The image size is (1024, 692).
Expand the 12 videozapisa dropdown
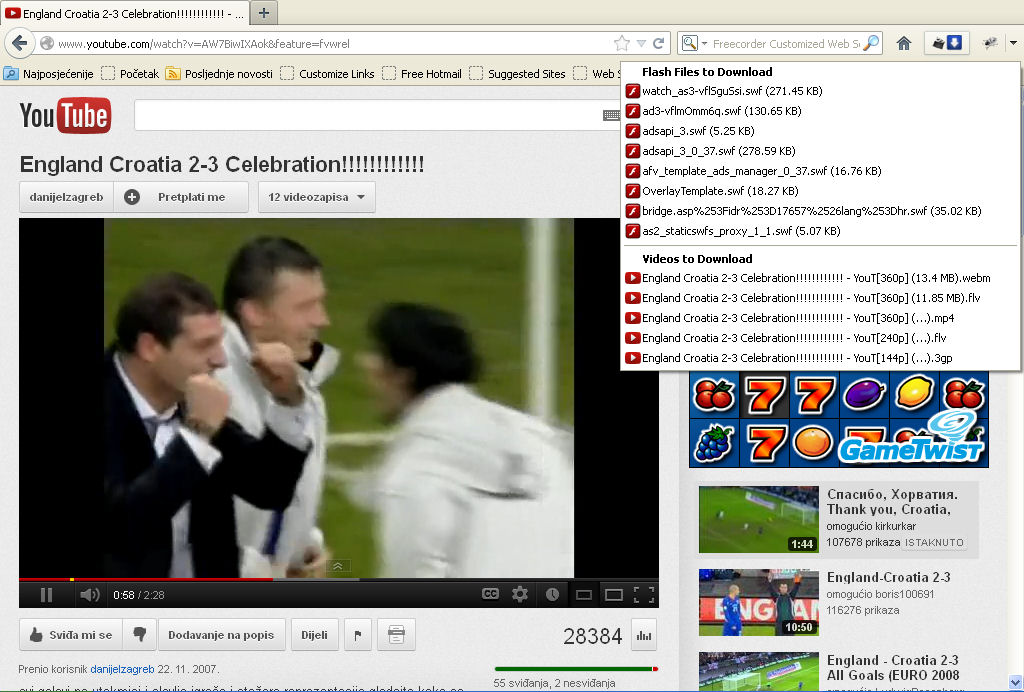(x=317, y=197)
